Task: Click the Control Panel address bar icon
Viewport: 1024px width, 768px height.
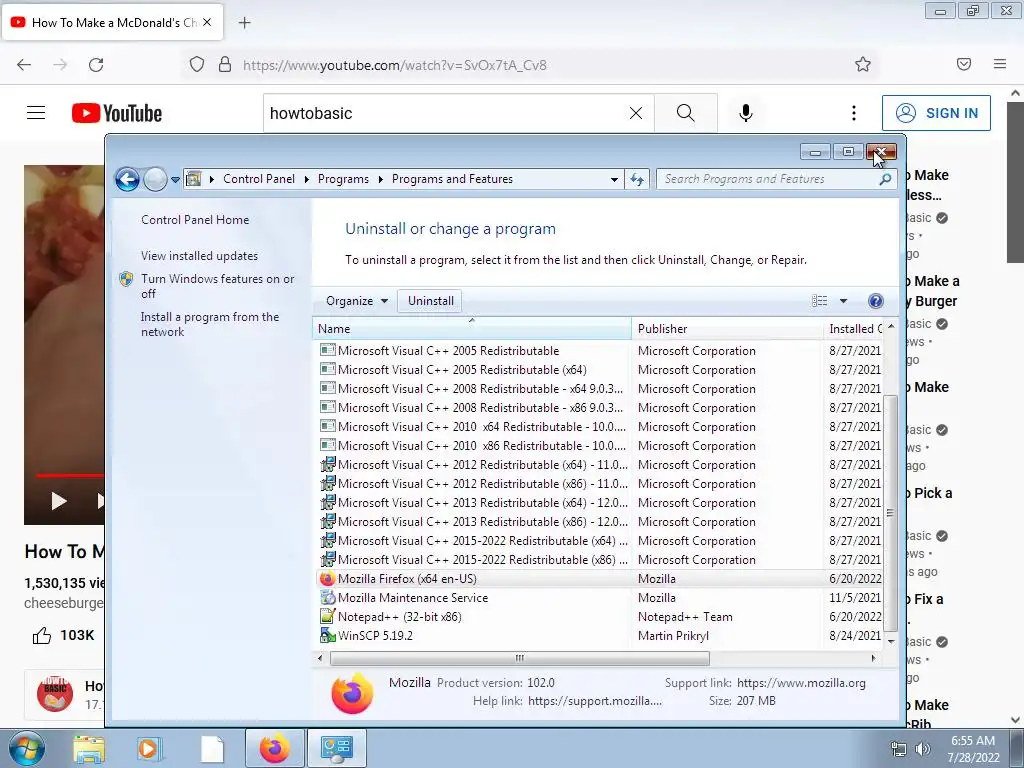Action: pos(194,179)
